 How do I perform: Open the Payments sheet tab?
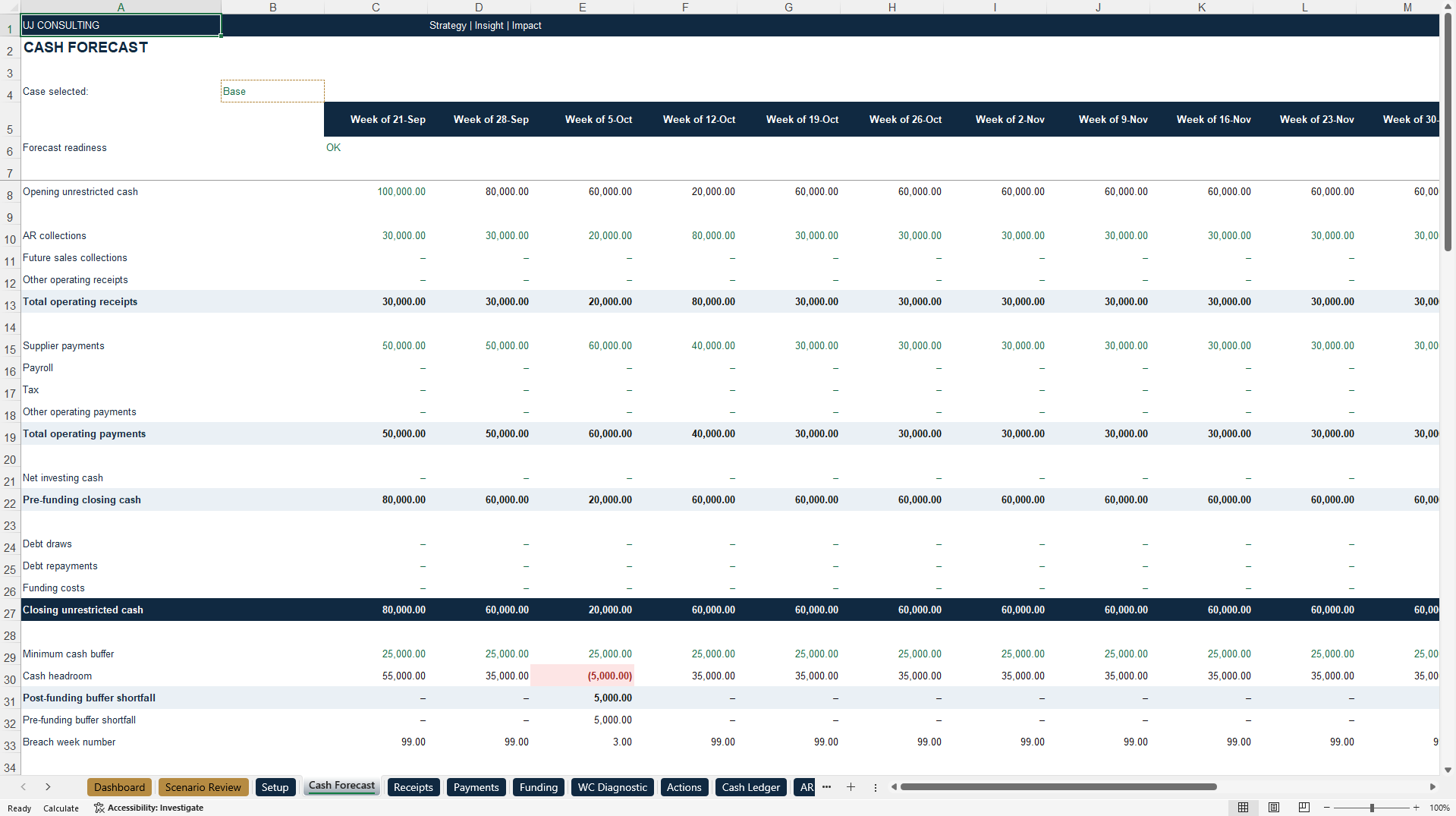pyautogui.click(x=476, y=787)
